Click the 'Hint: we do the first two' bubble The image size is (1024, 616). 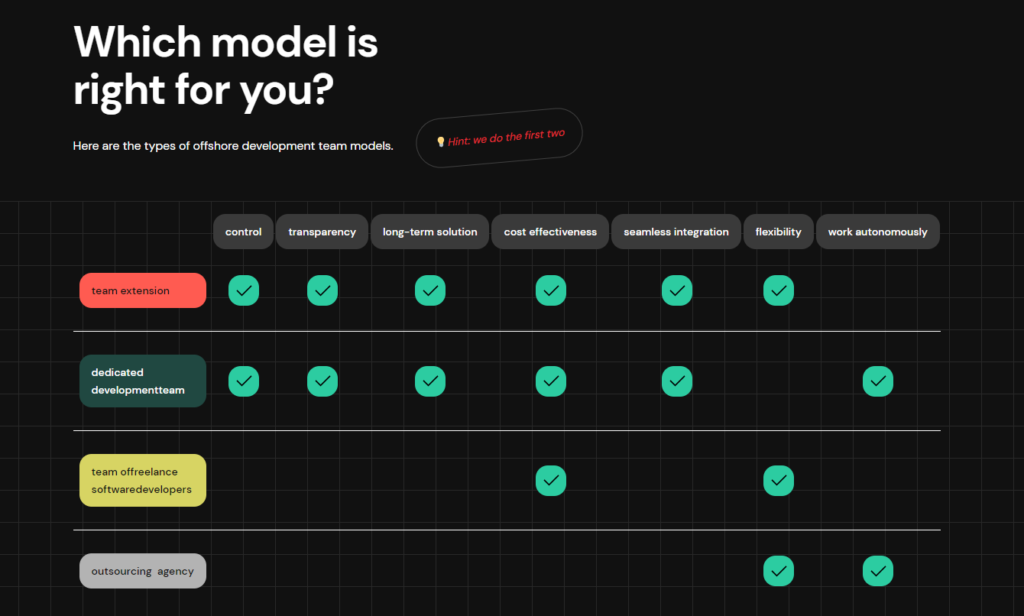pyautogui.click(x=500, y=138)
